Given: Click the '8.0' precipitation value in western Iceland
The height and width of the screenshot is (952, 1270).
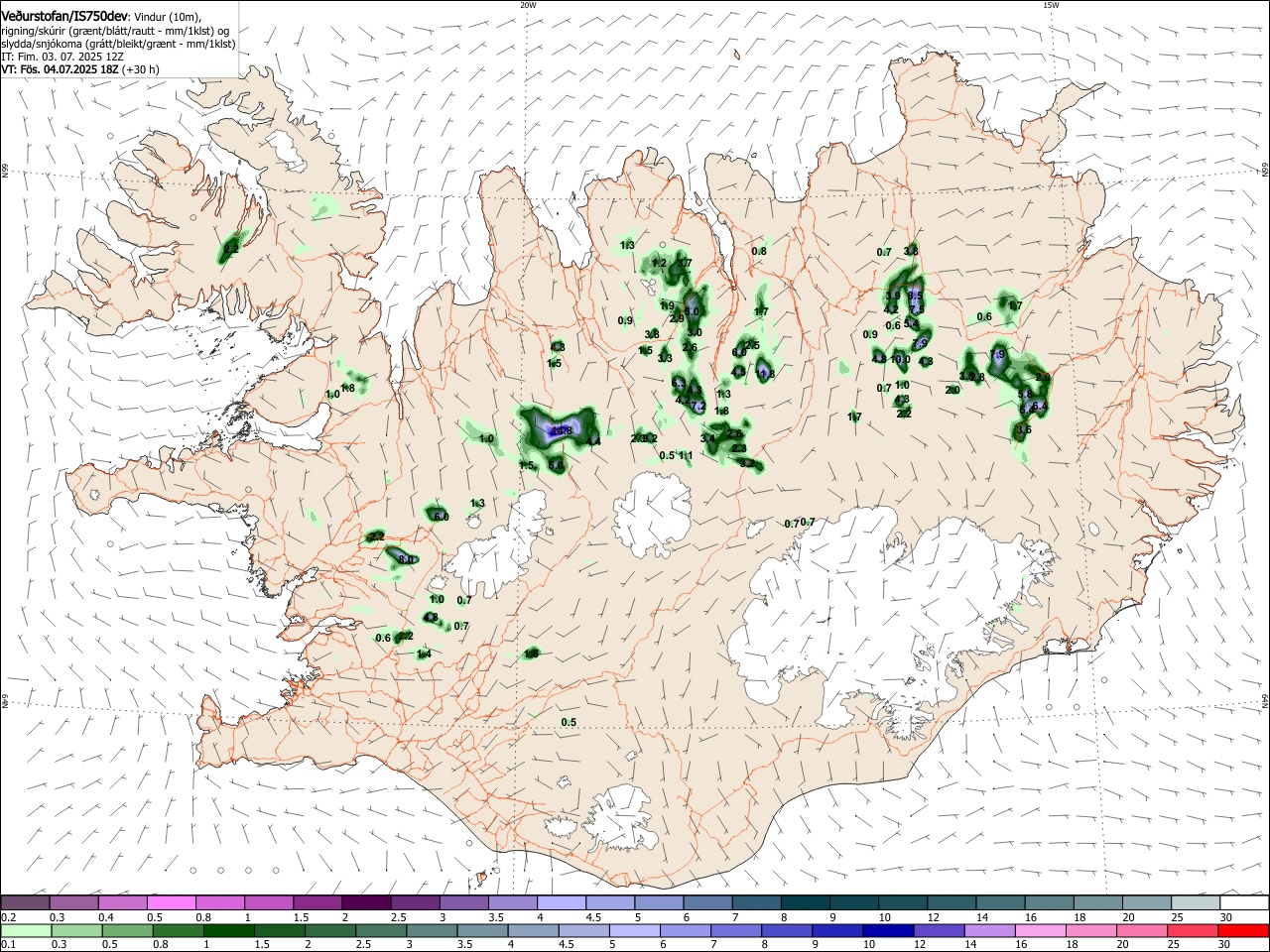Looking at the screenshot, I should tap(407, 559).
